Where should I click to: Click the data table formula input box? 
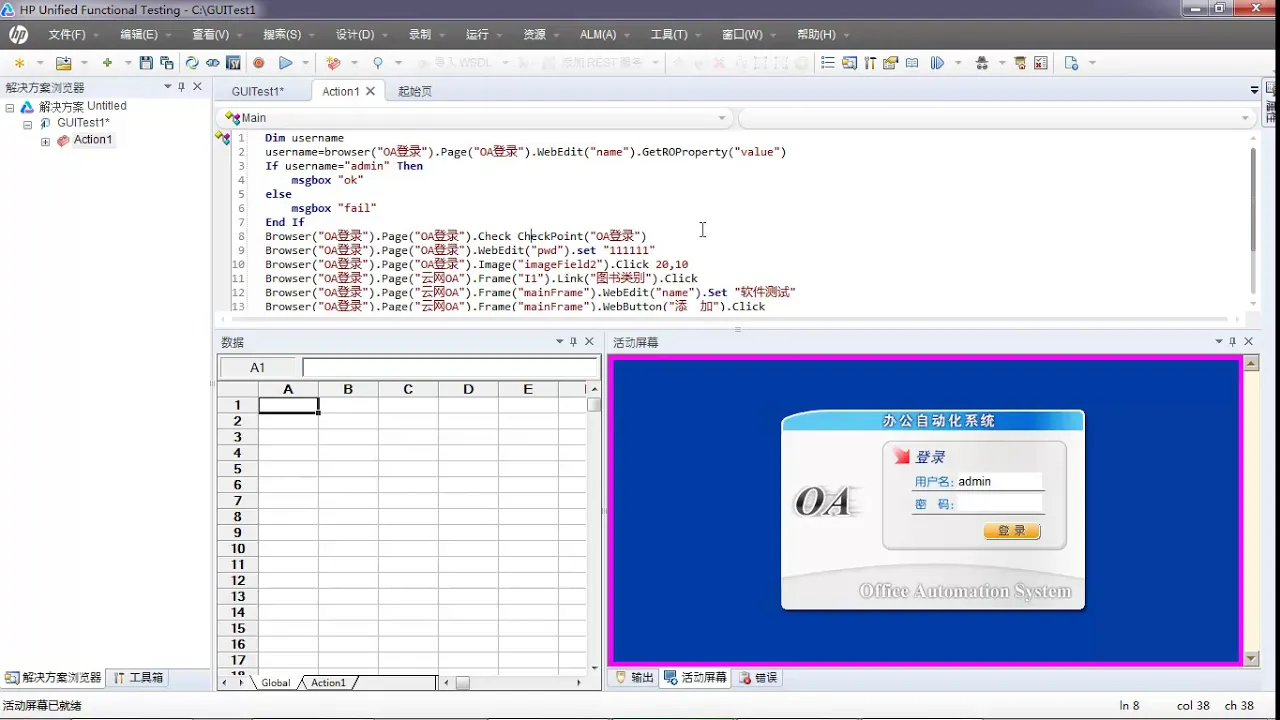[x=450, y=368]
